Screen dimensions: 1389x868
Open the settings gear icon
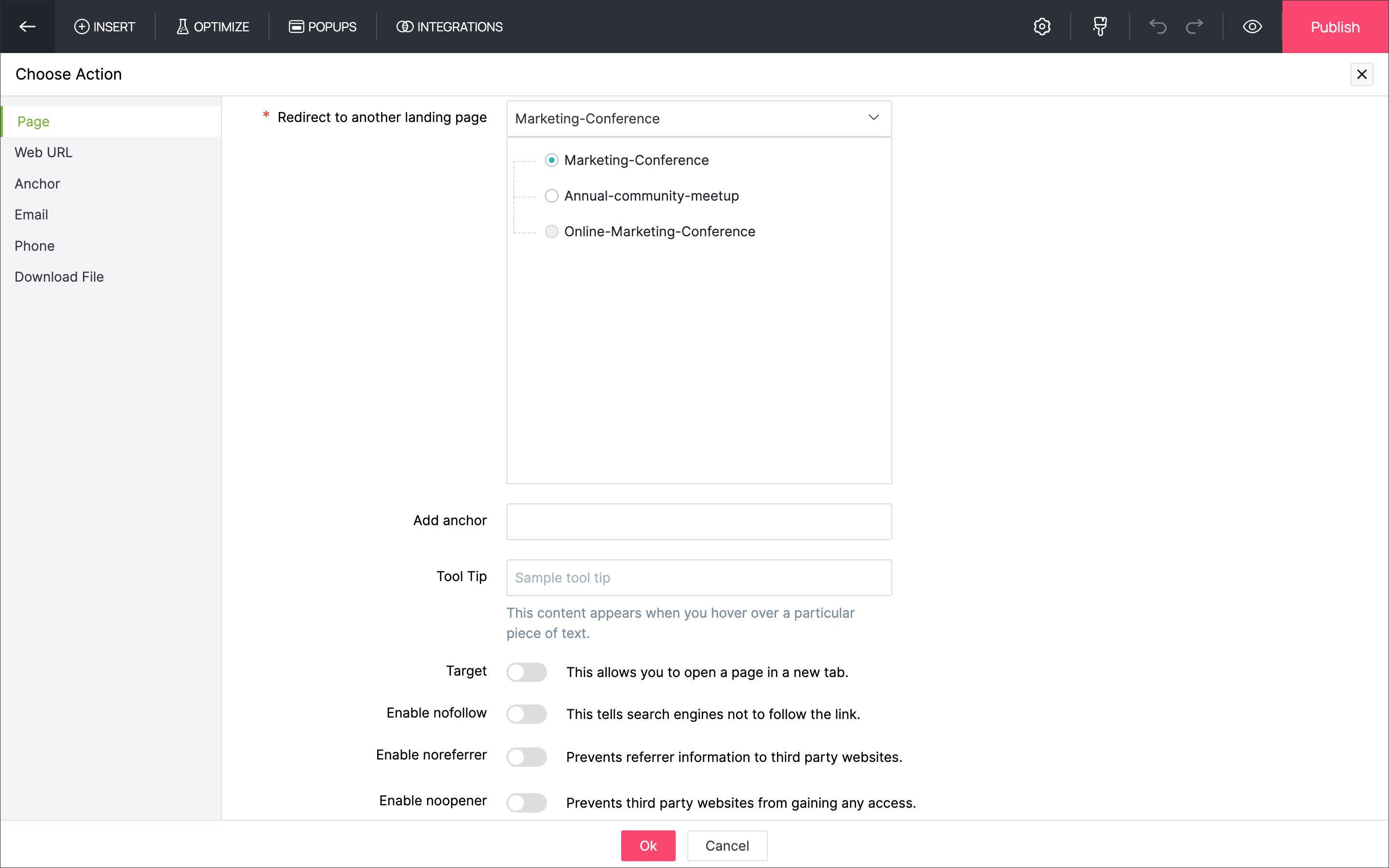(x=1042, y=27)
